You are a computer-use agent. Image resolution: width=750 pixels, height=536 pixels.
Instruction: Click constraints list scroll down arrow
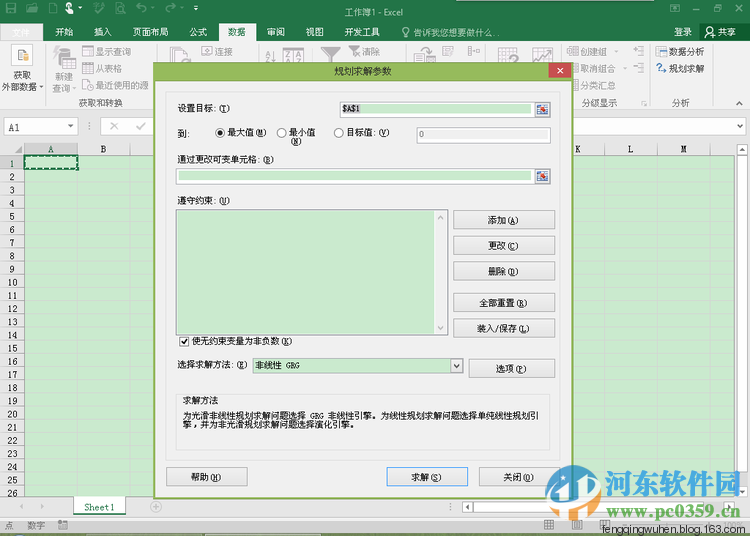coord(441,328)
